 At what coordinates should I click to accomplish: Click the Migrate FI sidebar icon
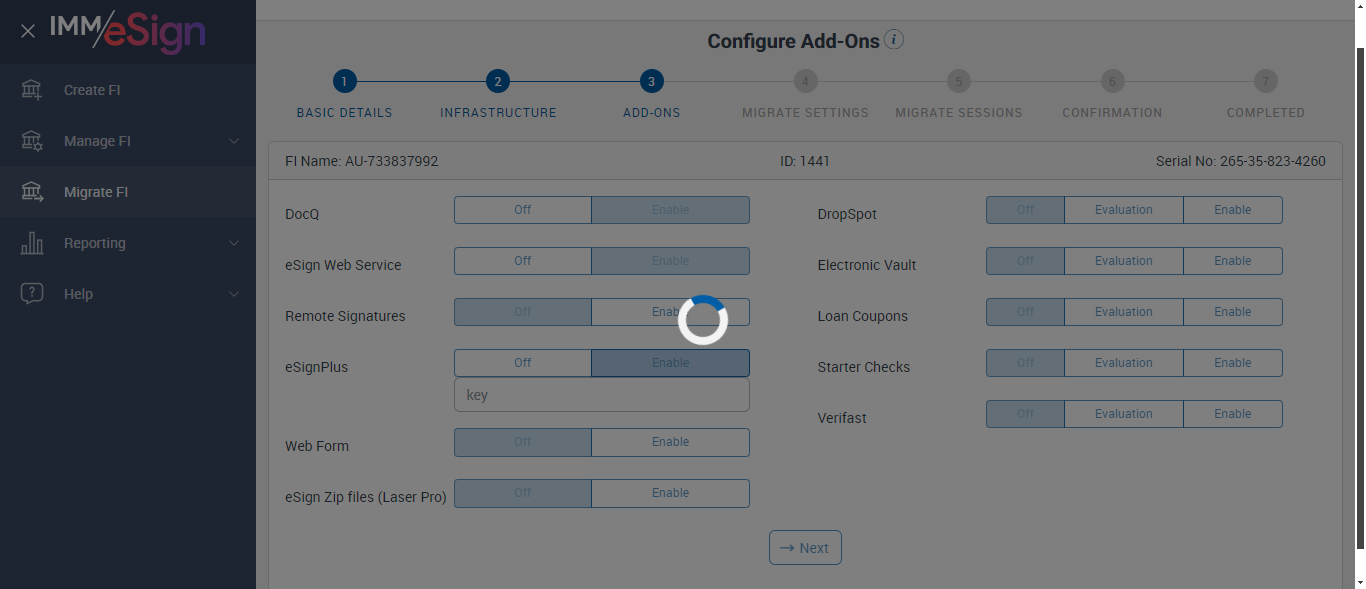point(32,192)
